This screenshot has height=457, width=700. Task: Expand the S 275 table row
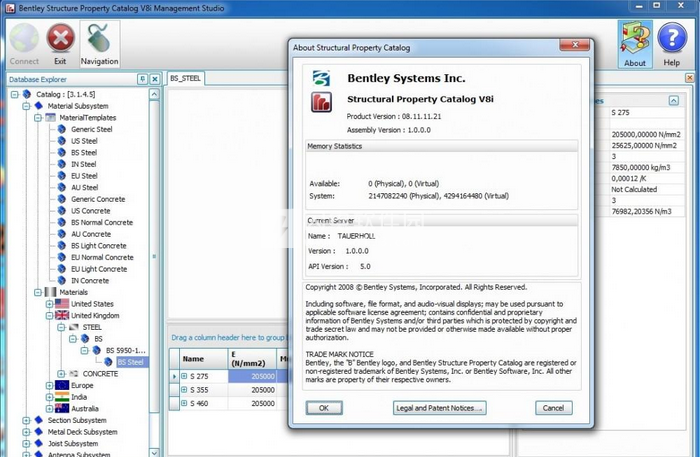(184, 376)
